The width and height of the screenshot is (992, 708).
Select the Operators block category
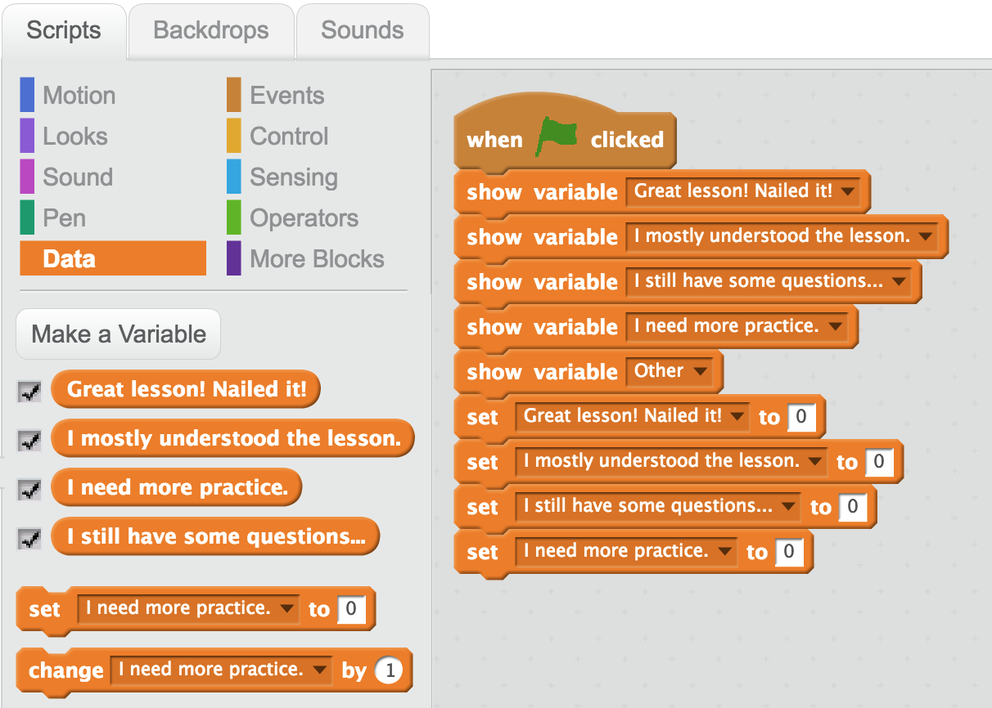click(x=303, y=218)
